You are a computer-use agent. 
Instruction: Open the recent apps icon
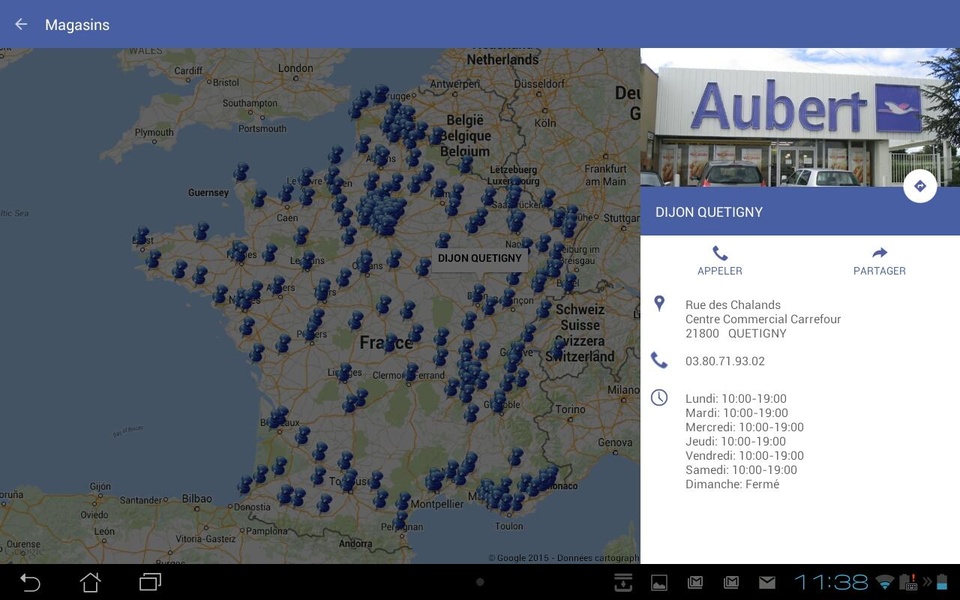click(150, 582)
